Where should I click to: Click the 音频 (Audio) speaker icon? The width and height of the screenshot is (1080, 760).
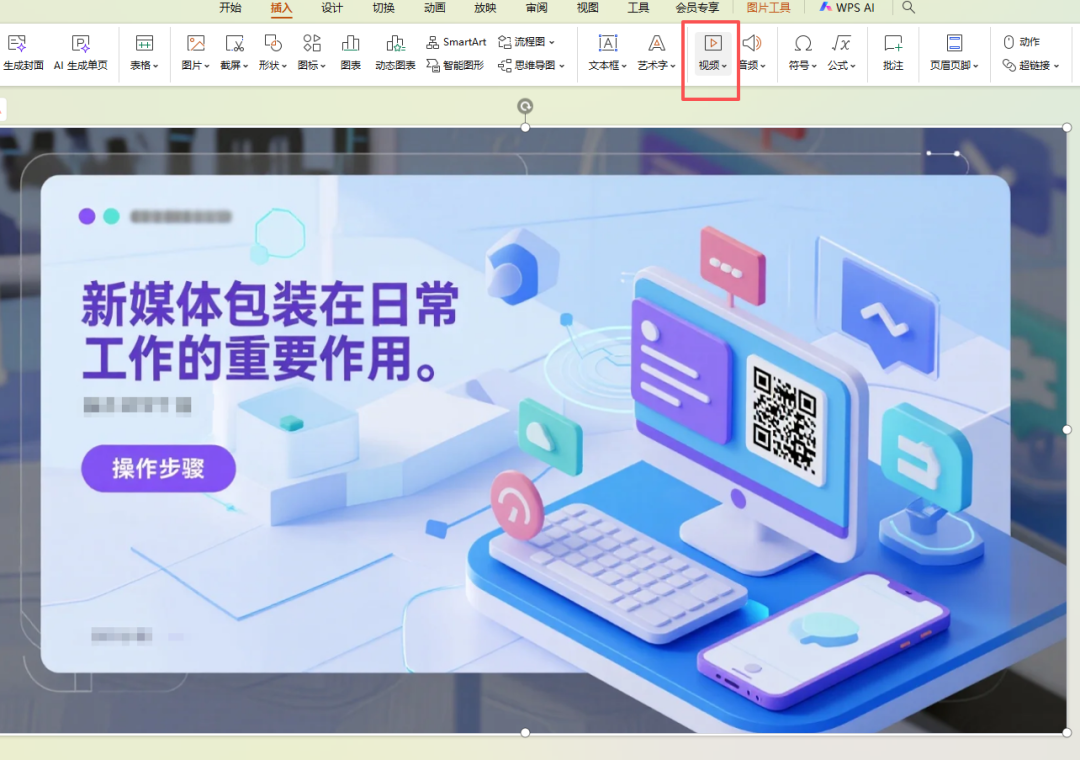pos(751,43)
